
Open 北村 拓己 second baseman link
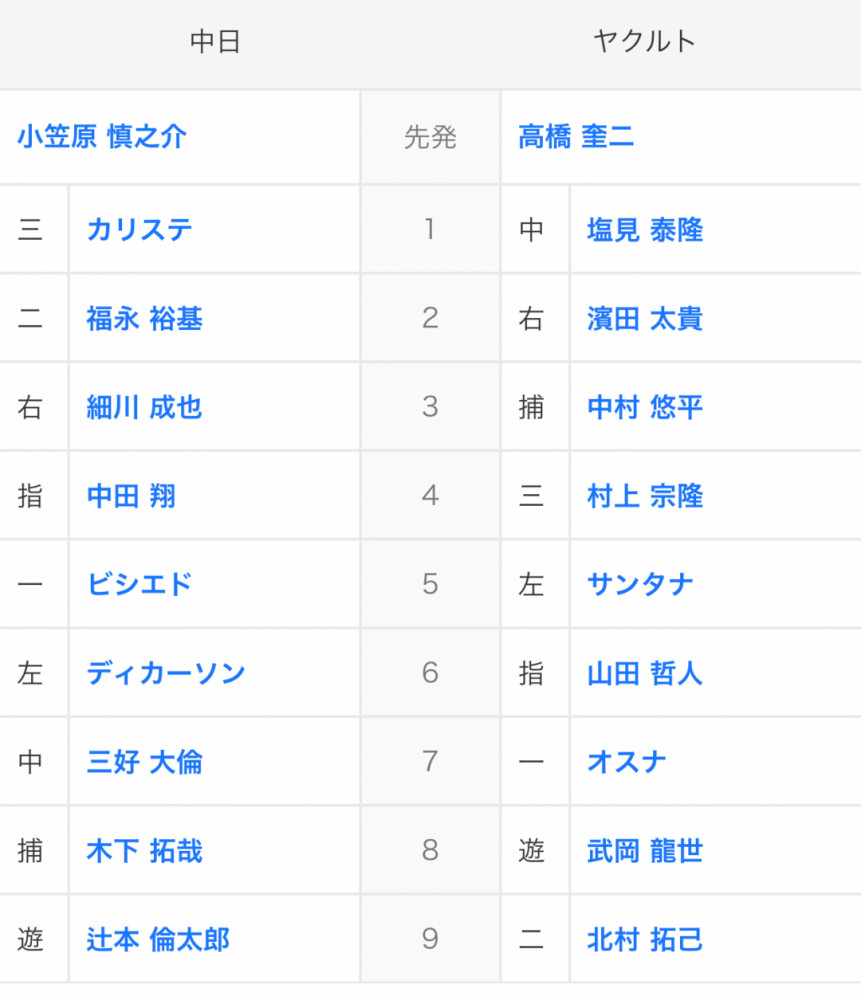(645, 939)
